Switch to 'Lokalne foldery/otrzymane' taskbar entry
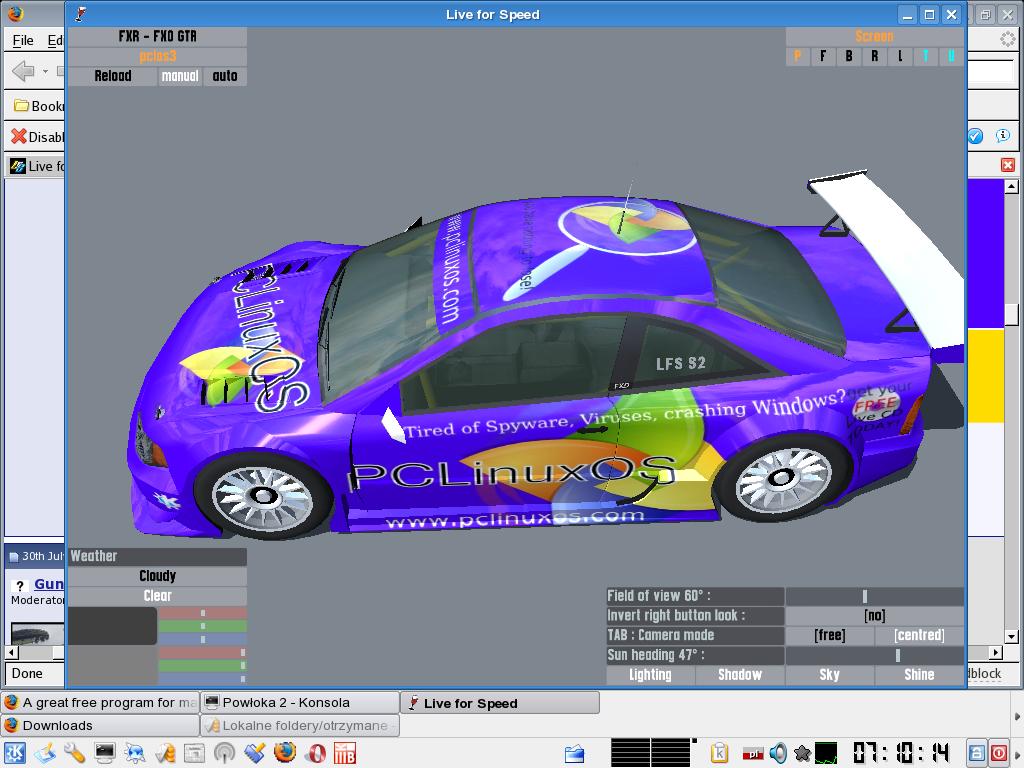 (299, 726)
